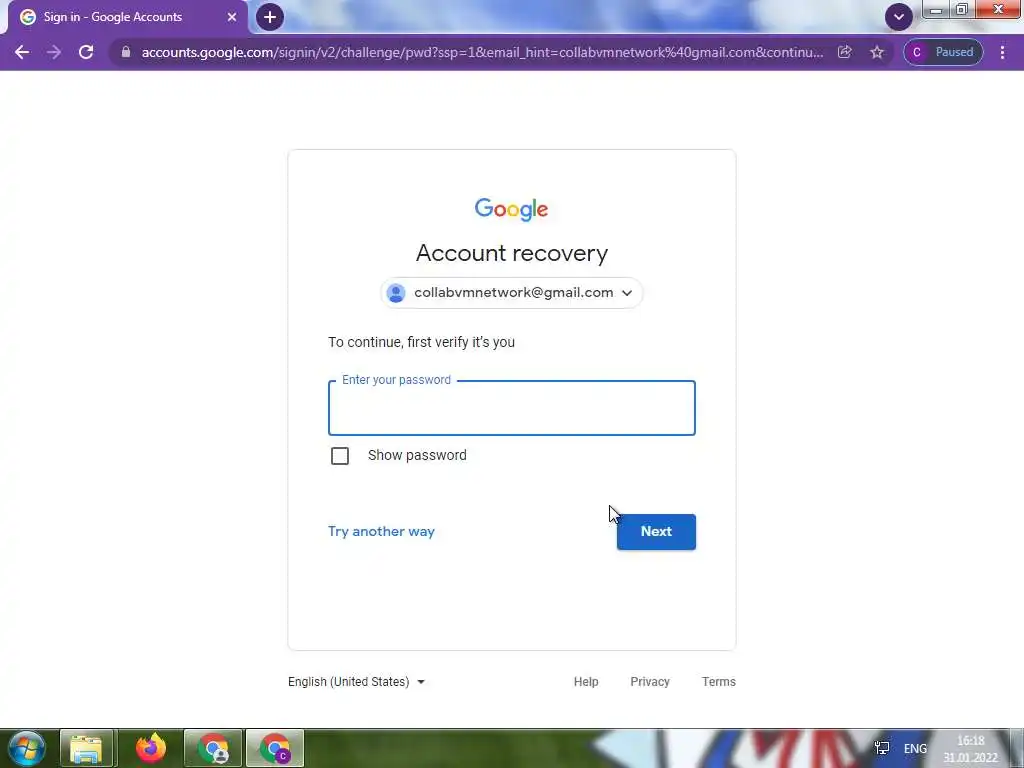This screenshot has width=1024, height=768.
Task: Click Try another way
Action: click(381, 532)
